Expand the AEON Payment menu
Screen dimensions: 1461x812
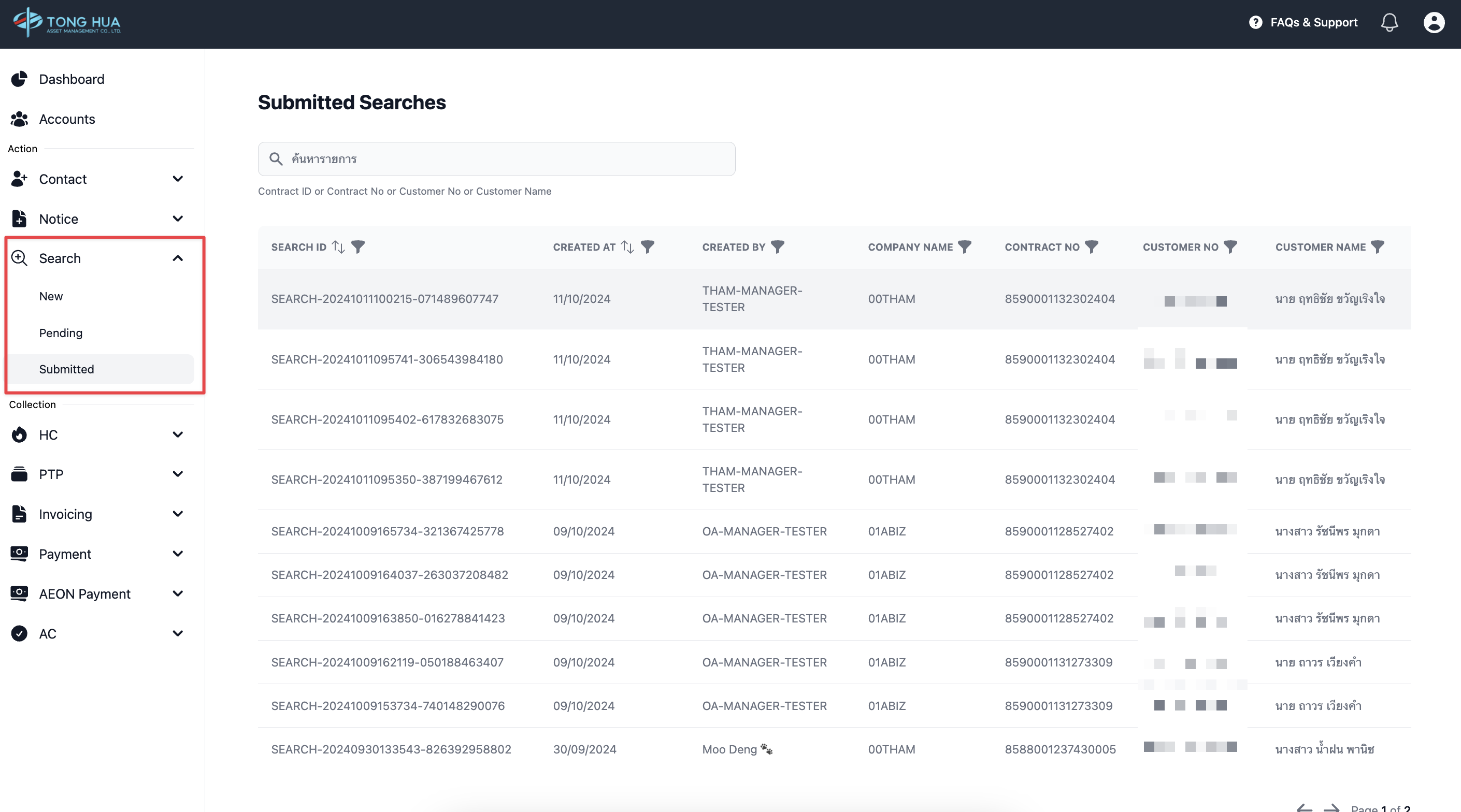coord(178,593)
